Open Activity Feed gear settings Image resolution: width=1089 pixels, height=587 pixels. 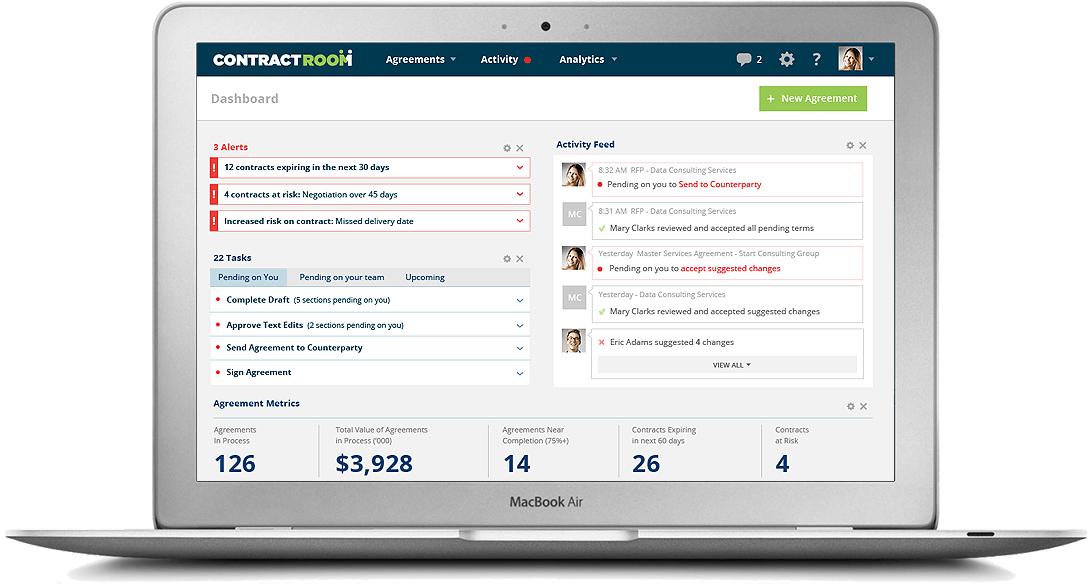pos(850,145)
